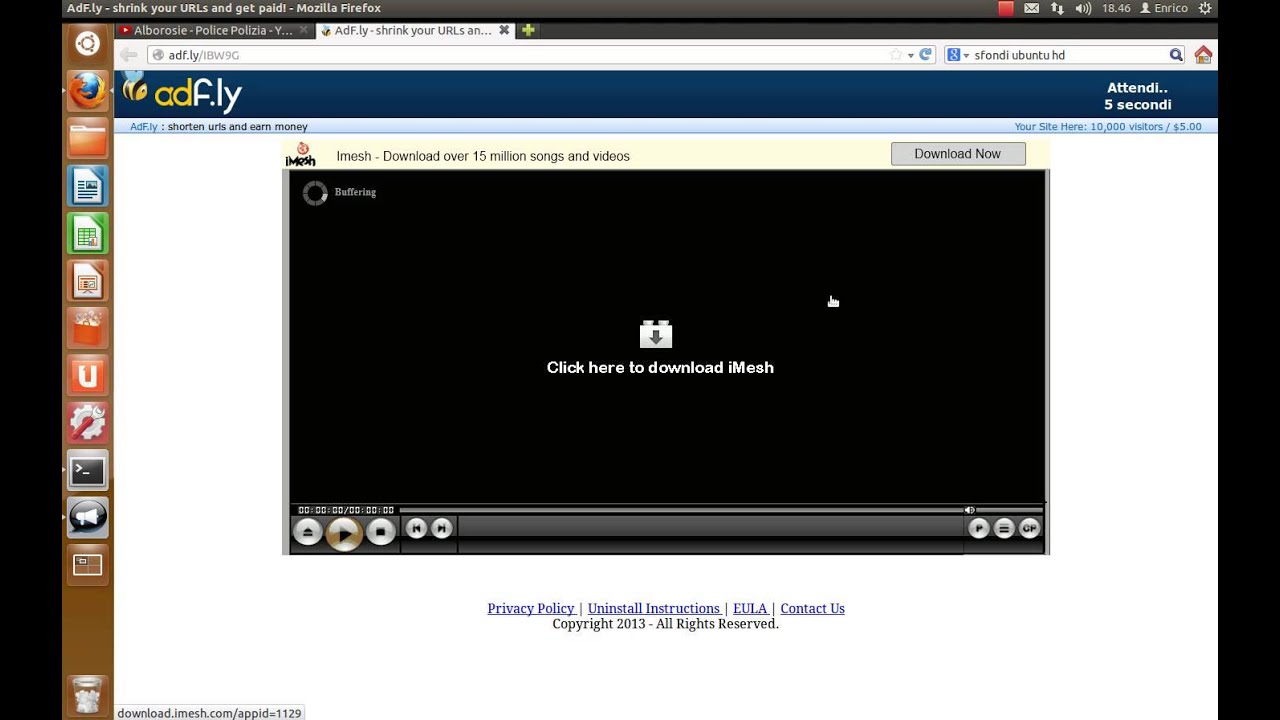This screenshot has width=1280, height=720.
Task: Click the search magnifier icon
Action: tap(1176, 55)
